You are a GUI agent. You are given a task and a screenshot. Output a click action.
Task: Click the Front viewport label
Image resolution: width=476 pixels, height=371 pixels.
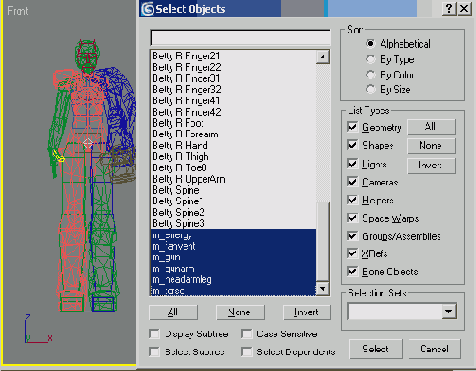18,11
